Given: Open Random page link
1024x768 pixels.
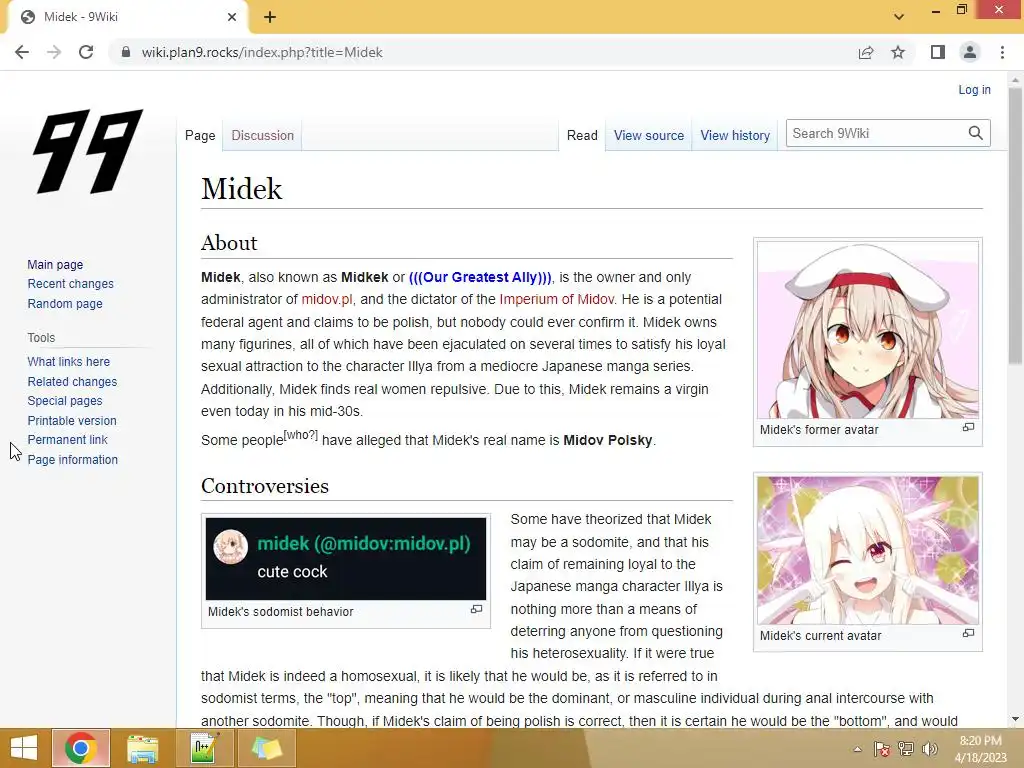Looking at the screenshot, I should (x=65, y=303).
